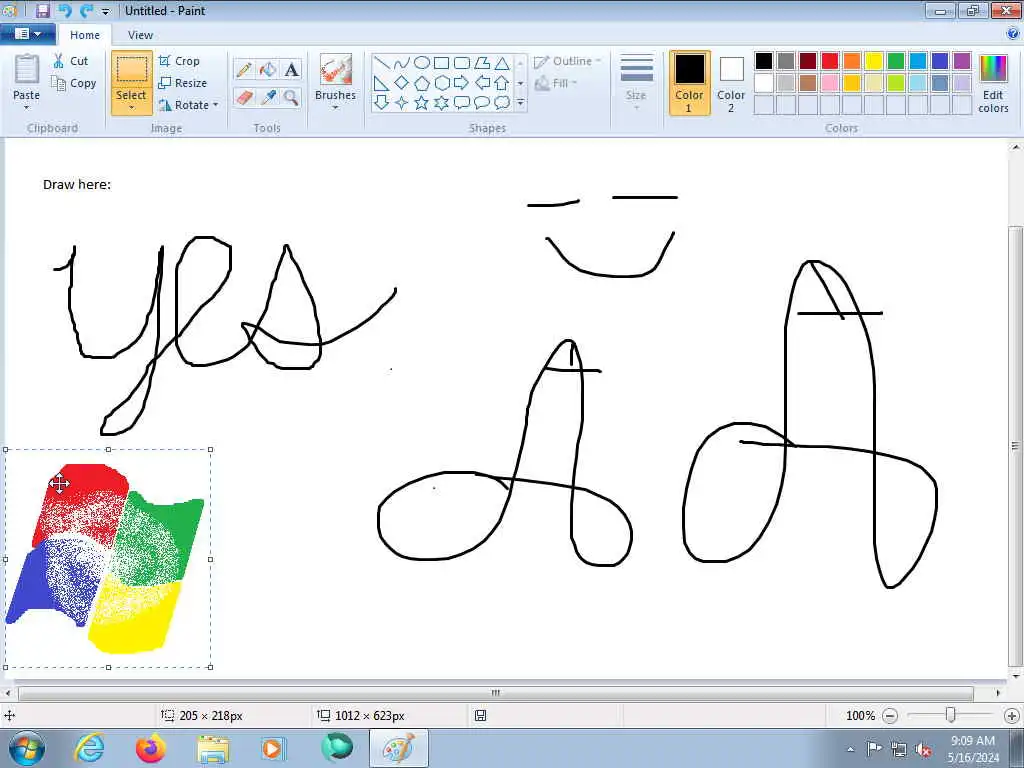Open the Paste dropdown arrow
1024x768 pixels.
26,108
